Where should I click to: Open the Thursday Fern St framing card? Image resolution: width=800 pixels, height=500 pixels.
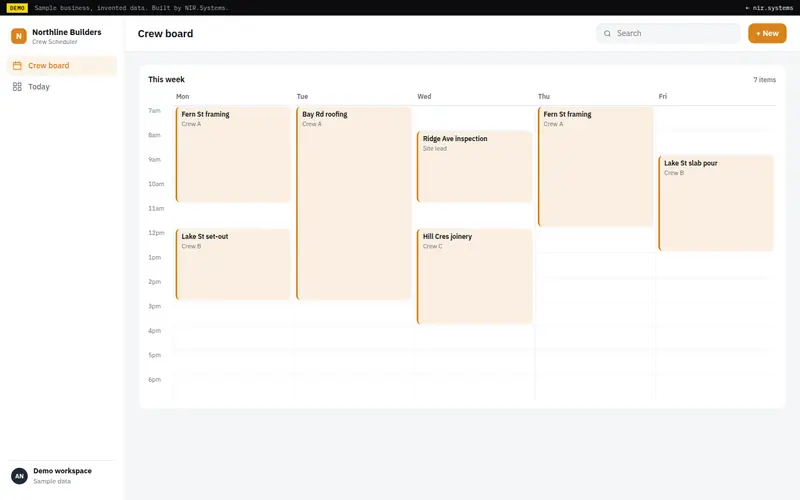[595, 166]
